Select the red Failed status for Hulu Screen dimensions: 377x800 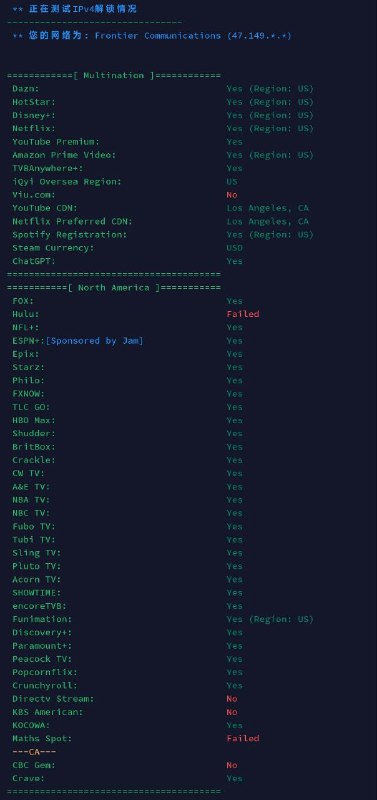coord(243,314)
